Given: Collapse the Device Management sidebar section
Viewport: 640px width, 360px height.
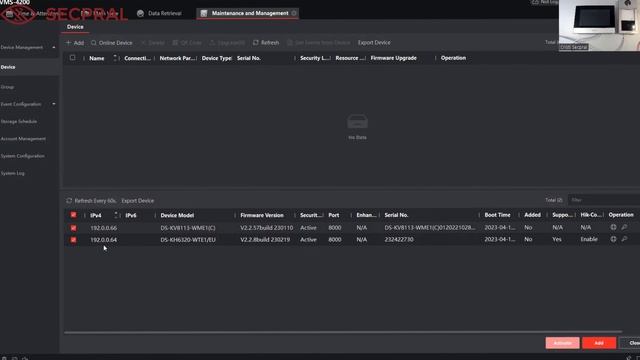Looking at the screenshot, I should click(54, 47).
